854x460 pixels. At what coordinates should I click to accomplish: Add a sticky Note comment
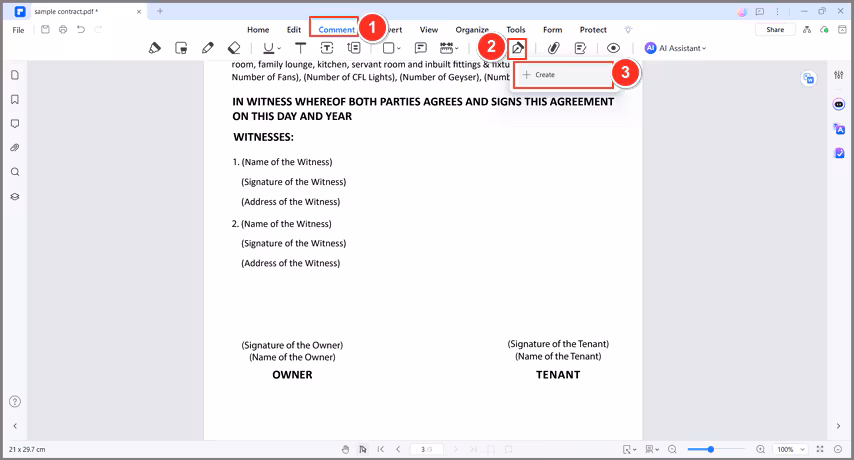pos(420,48)
